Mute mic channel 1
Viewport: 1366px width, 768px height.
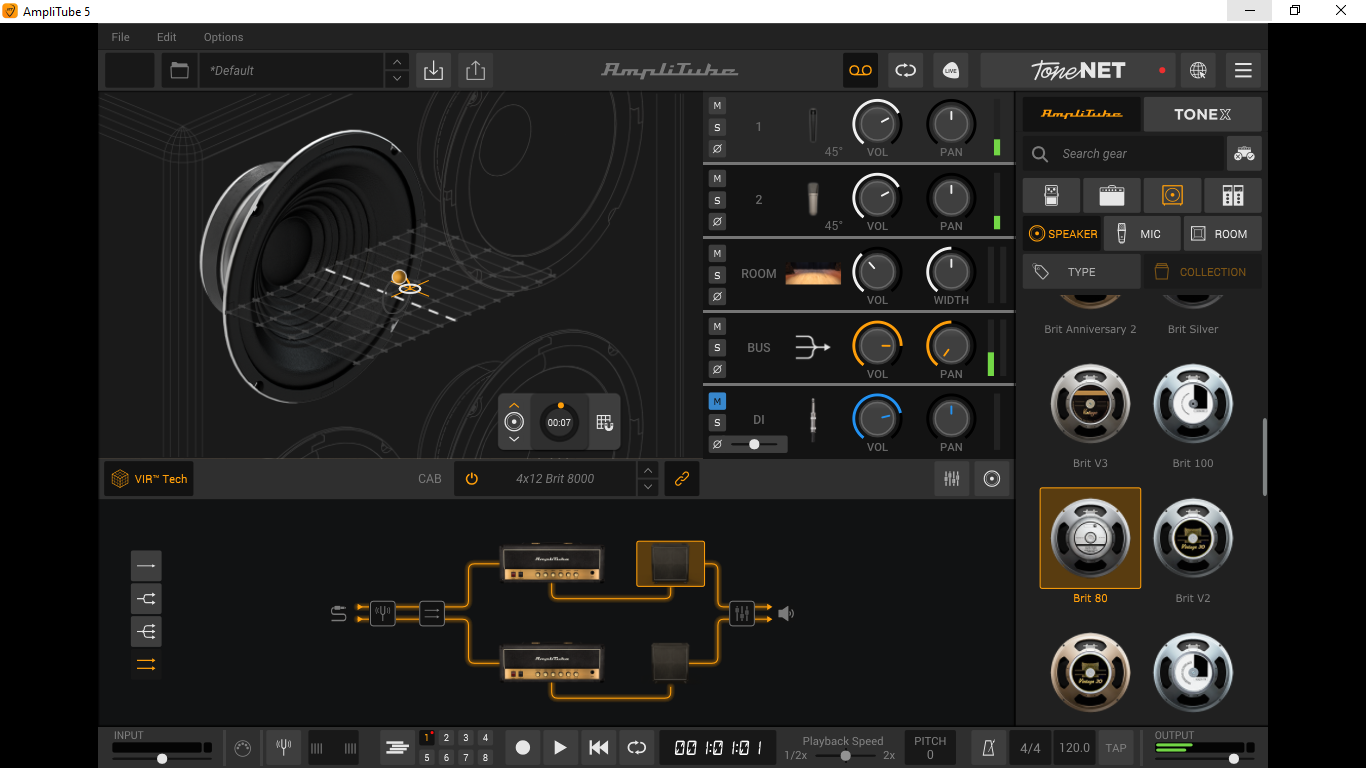pos(717,106)
